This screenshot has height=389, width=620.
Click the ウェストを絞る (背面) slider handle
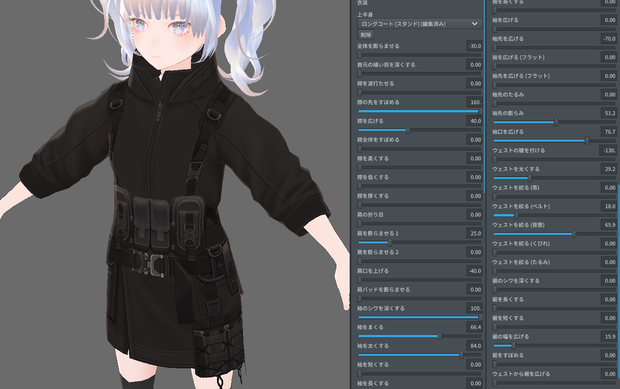[574, 234]
